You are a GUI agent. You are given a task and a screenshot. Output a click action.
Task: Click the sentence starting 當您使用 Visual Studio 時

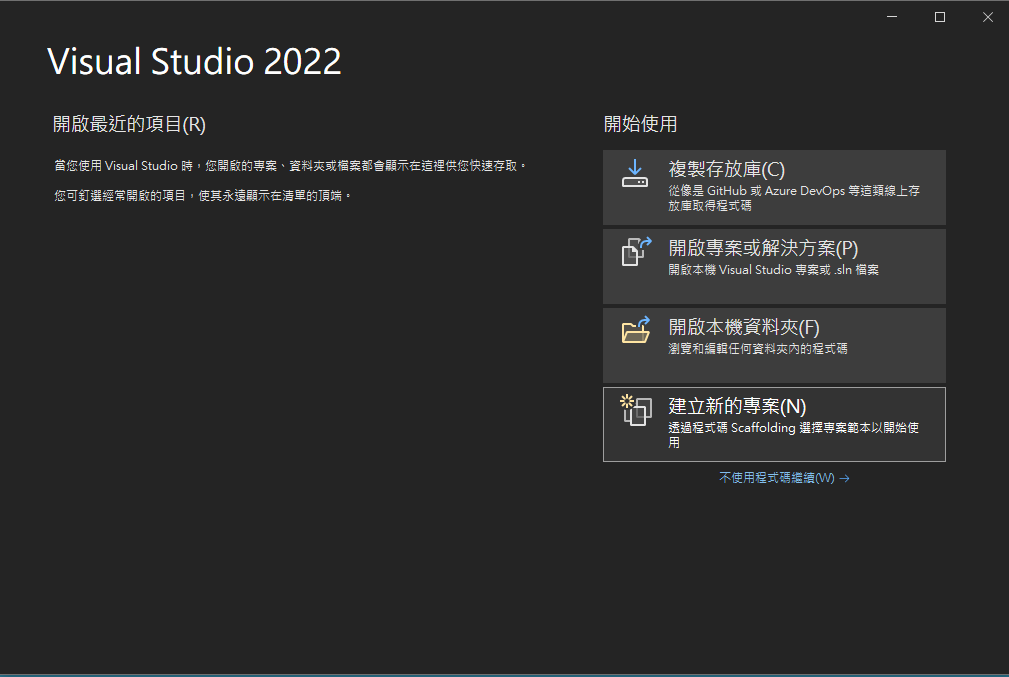290,166
